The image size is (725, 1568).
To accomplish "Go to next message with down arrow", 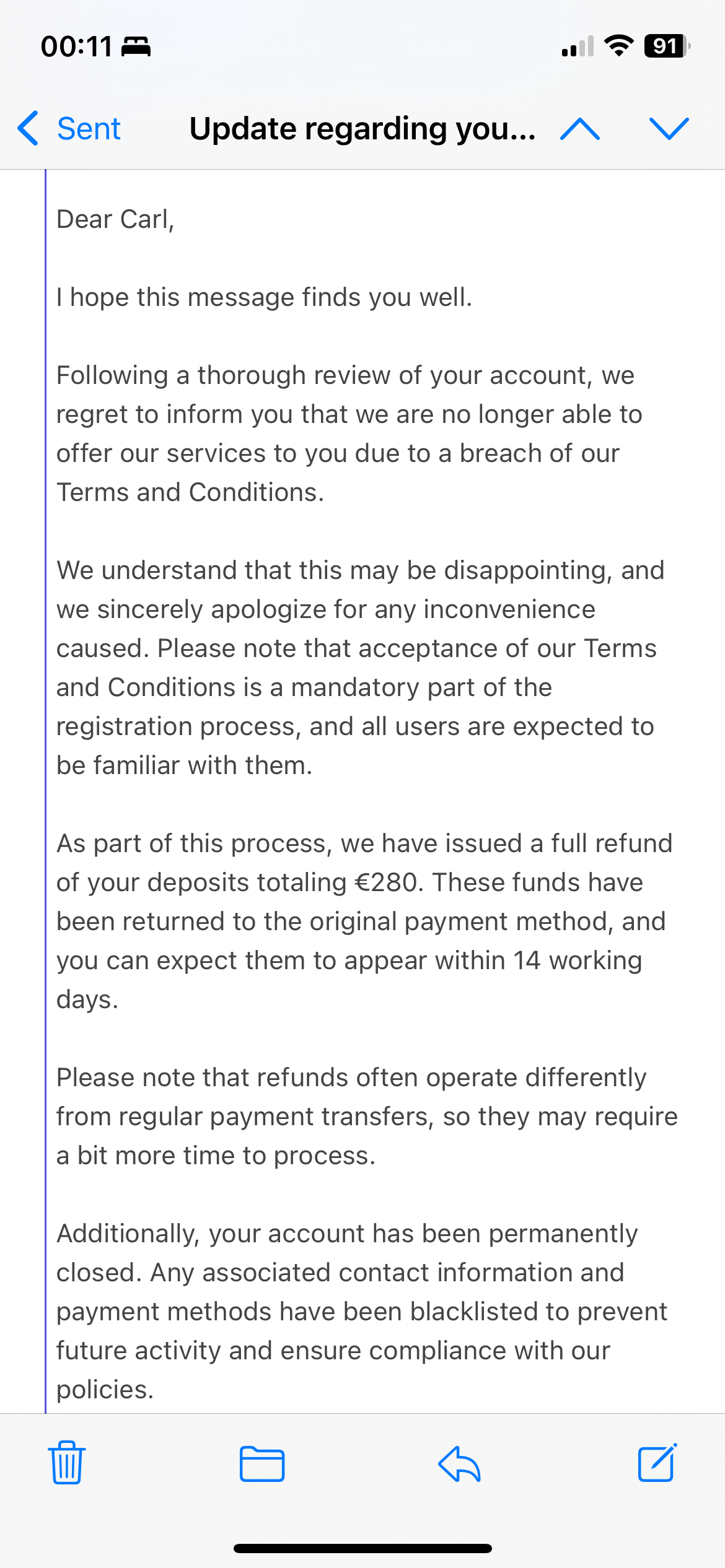I will [x=669, y=129].
